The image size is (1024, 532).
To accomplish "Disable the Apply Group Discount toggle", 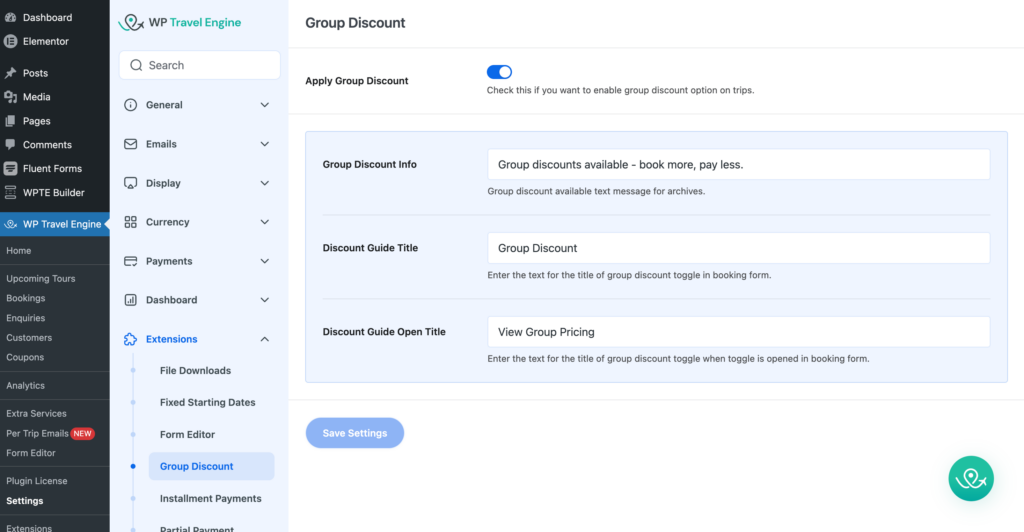I will tap(499, 72).
